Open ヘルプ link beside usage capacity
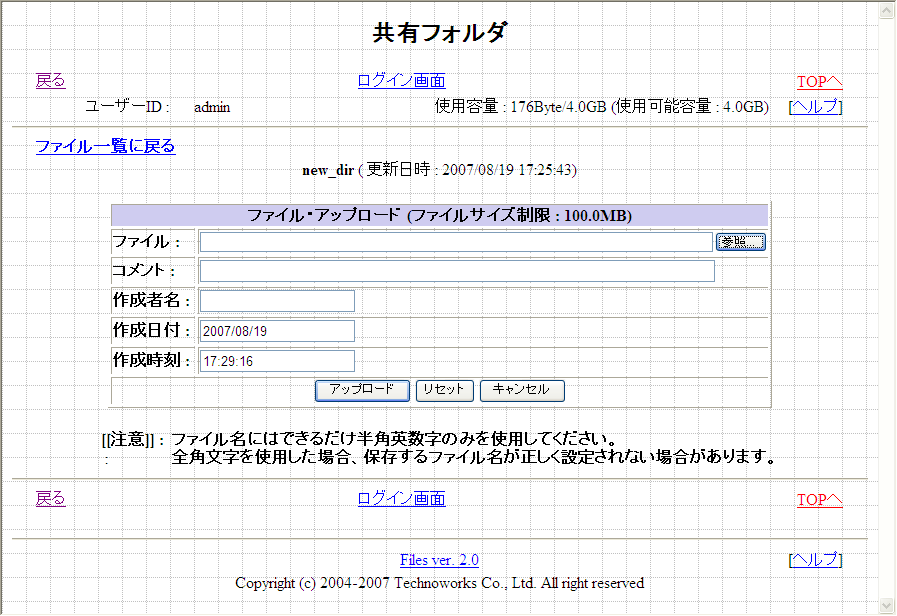The image size is (897, 616). pos(815,107)
